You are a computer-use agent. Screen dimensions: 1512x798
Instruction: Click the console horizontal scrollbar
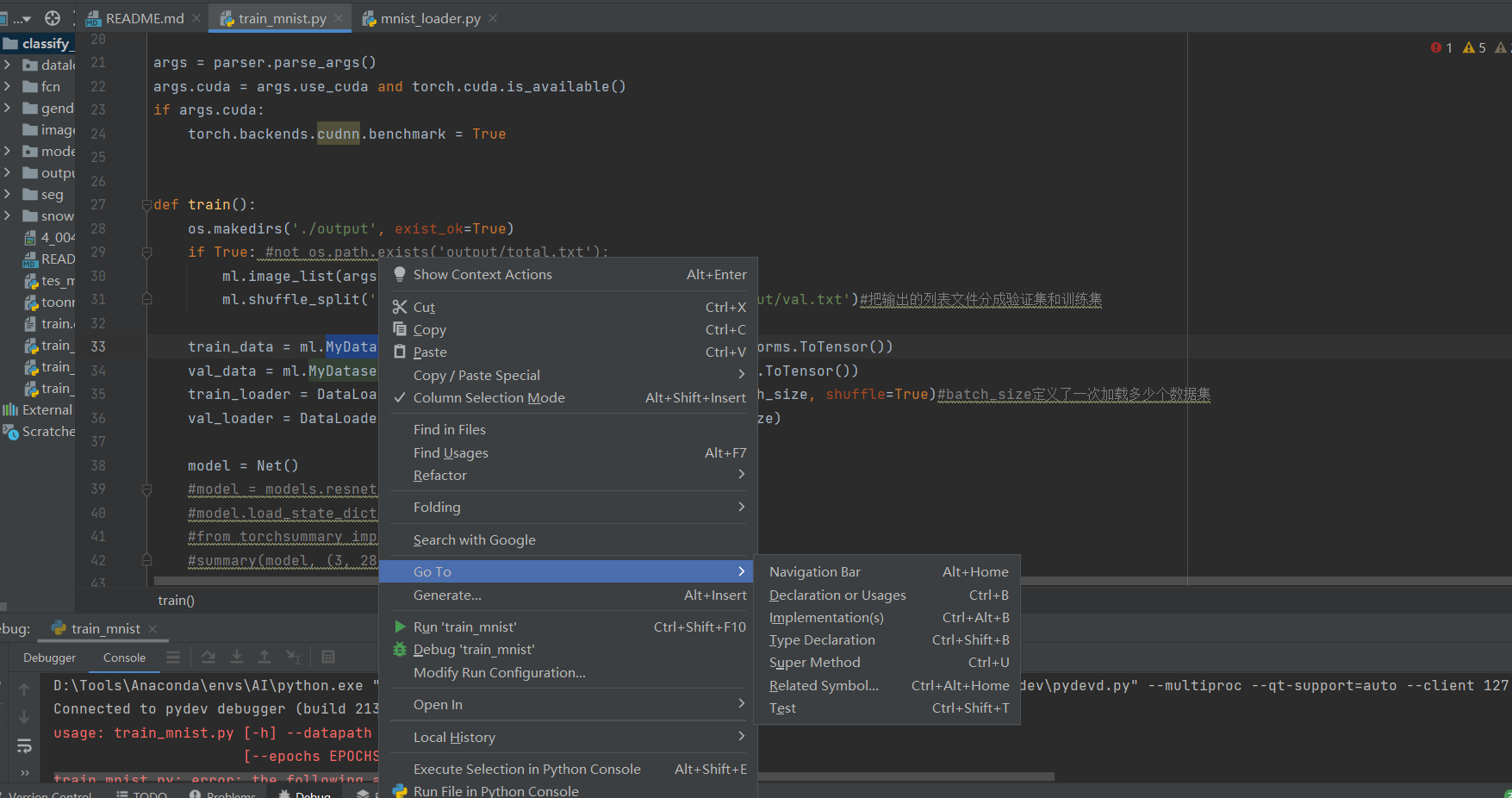[905, 776]
